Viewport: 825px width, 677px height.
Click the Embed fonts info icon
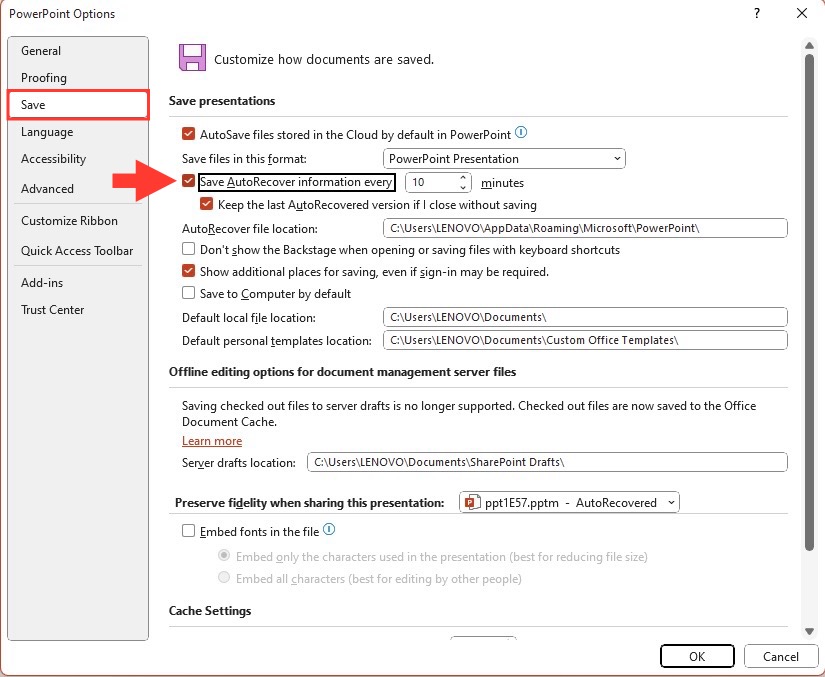[329, 529]
